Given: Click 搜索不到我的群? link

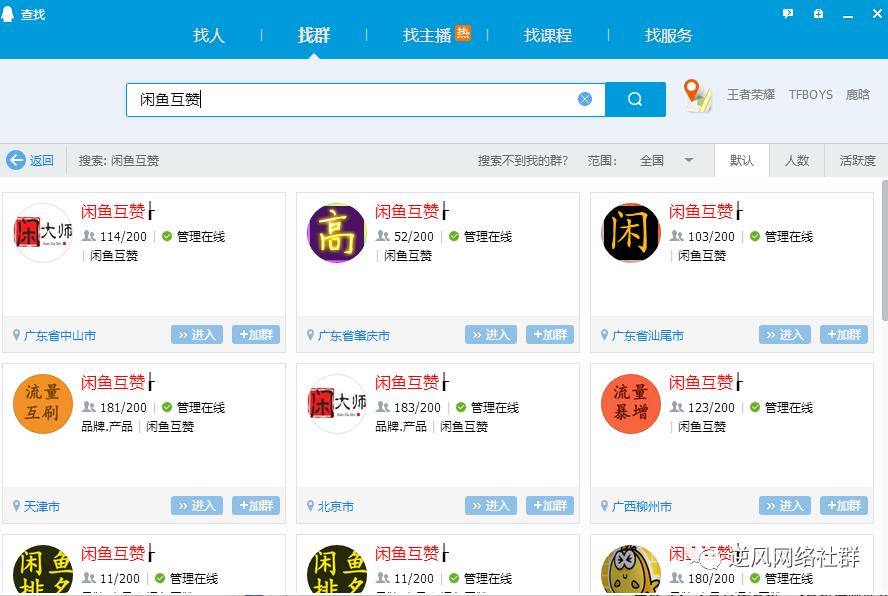Looking at the screenshot, I should (x=523, y=160).
